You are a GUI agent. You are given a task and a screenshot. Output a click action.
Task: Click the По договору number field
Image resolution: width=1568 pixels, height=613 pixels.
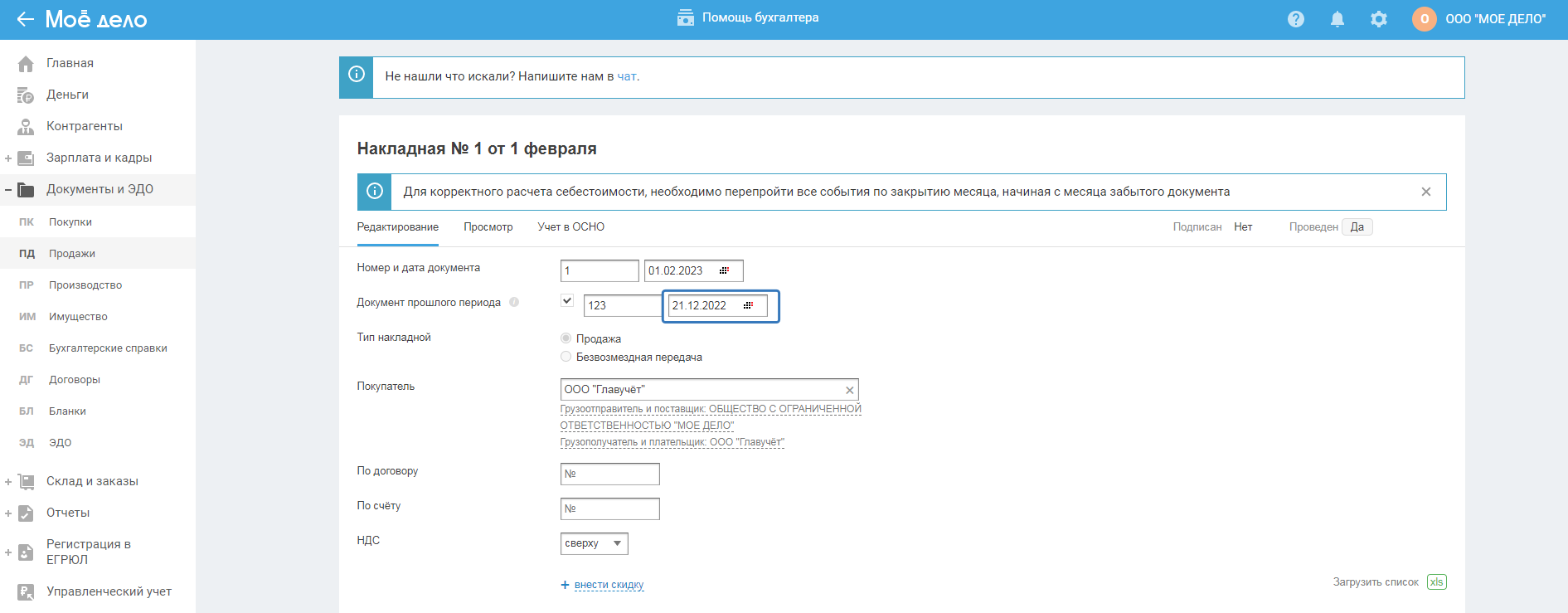610,474
